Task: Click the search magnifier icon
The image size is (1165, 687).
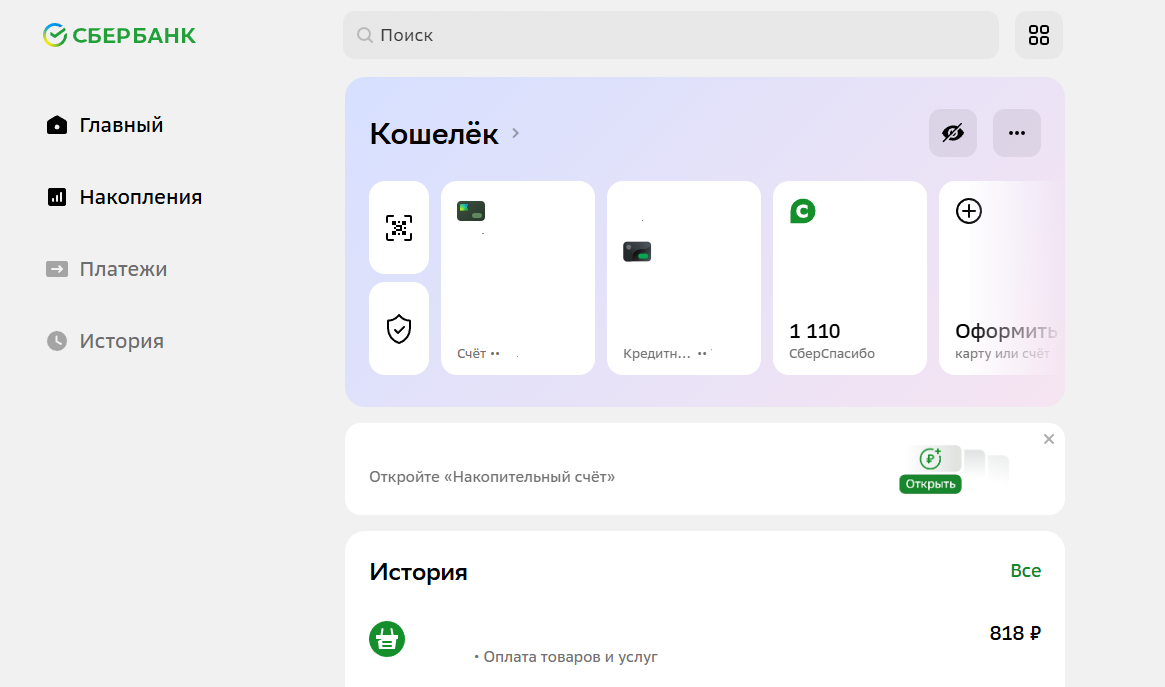Action: (365, 35)
